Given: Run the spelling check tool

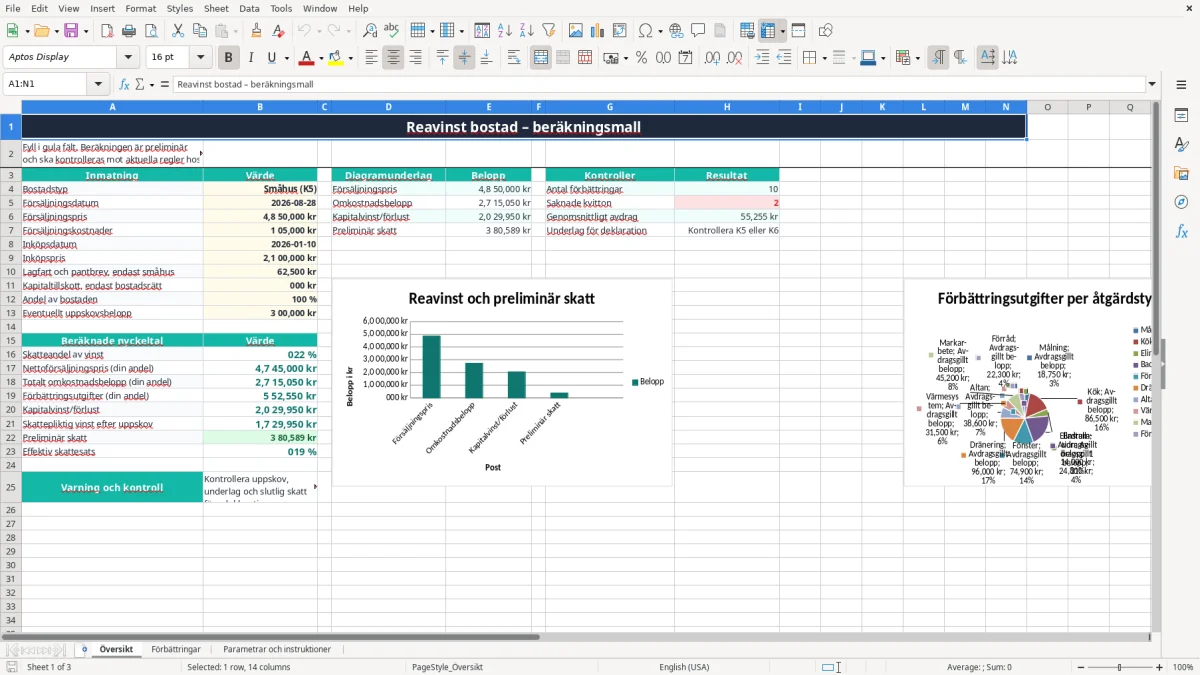Looking at the screenshot, I should click(392, 31).
